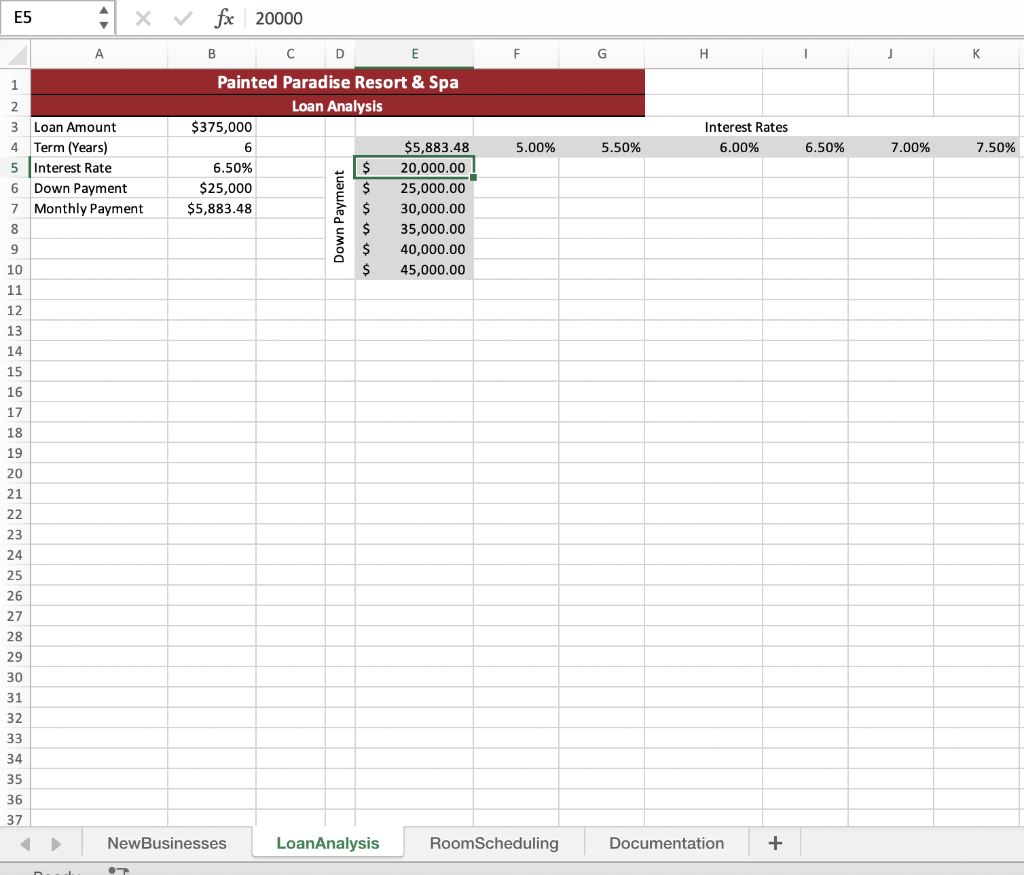Image resolution: width=1024 pixels, height=875 pixels.
Task: Add a new worksheet with the plus icon
Action: coord(775,843)
